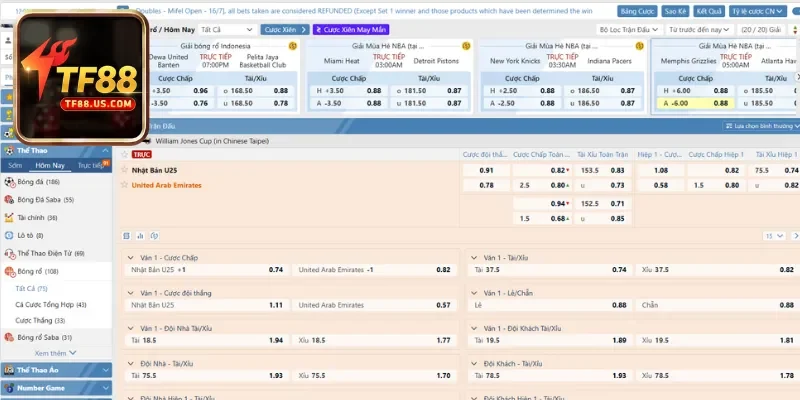Favorite United Arab Emirates with its star
The width and height of the screenshot is (800, 400).
[x=124, y=185]
